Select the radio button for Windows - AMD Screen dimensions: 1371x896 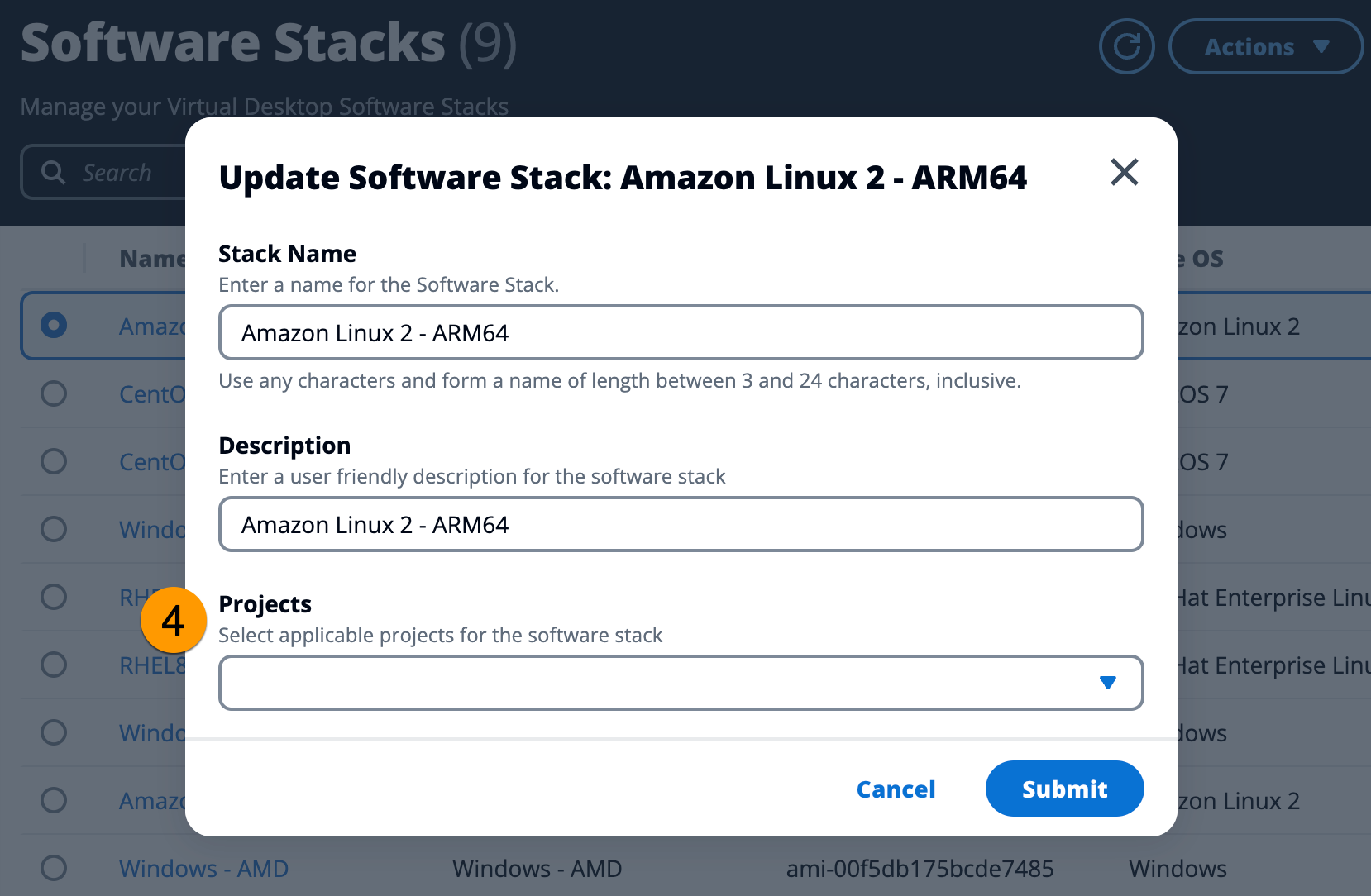click(x=54, y=868)
